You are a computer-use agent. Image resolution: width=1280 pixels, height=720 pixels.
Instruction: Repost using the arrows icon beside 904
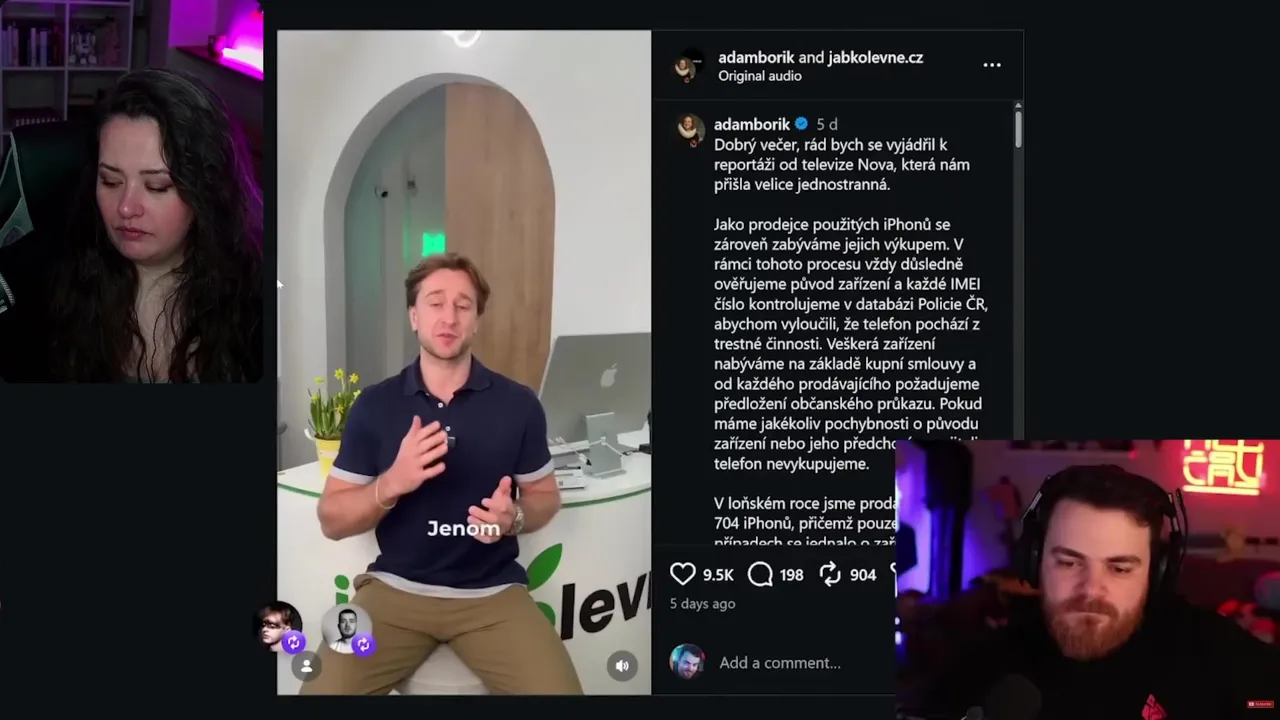(x=830, y=574)
